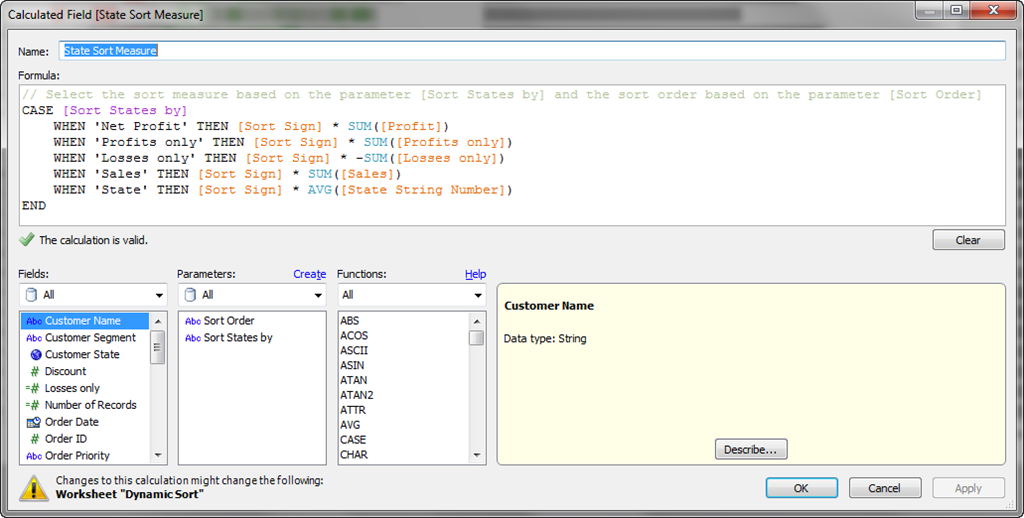Click [State String Number] in formula
This screenshot has height=518, width=1024.
click(x=423, y=189)
